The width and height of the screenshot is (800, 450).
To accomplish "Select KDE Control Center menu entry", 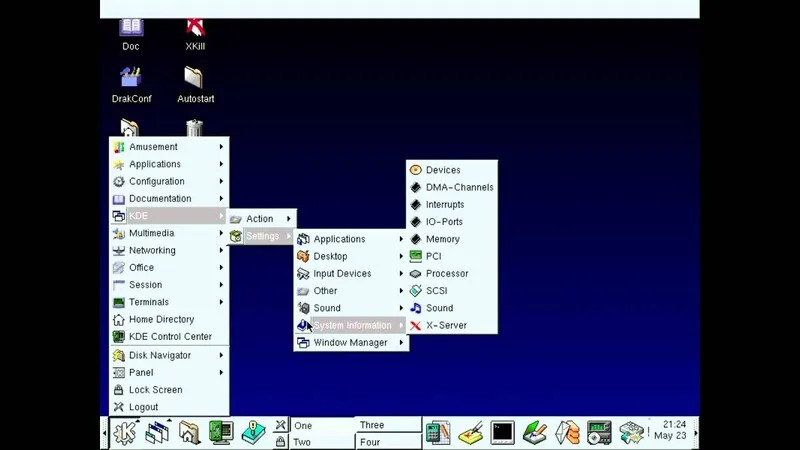I will click(169, 337).
